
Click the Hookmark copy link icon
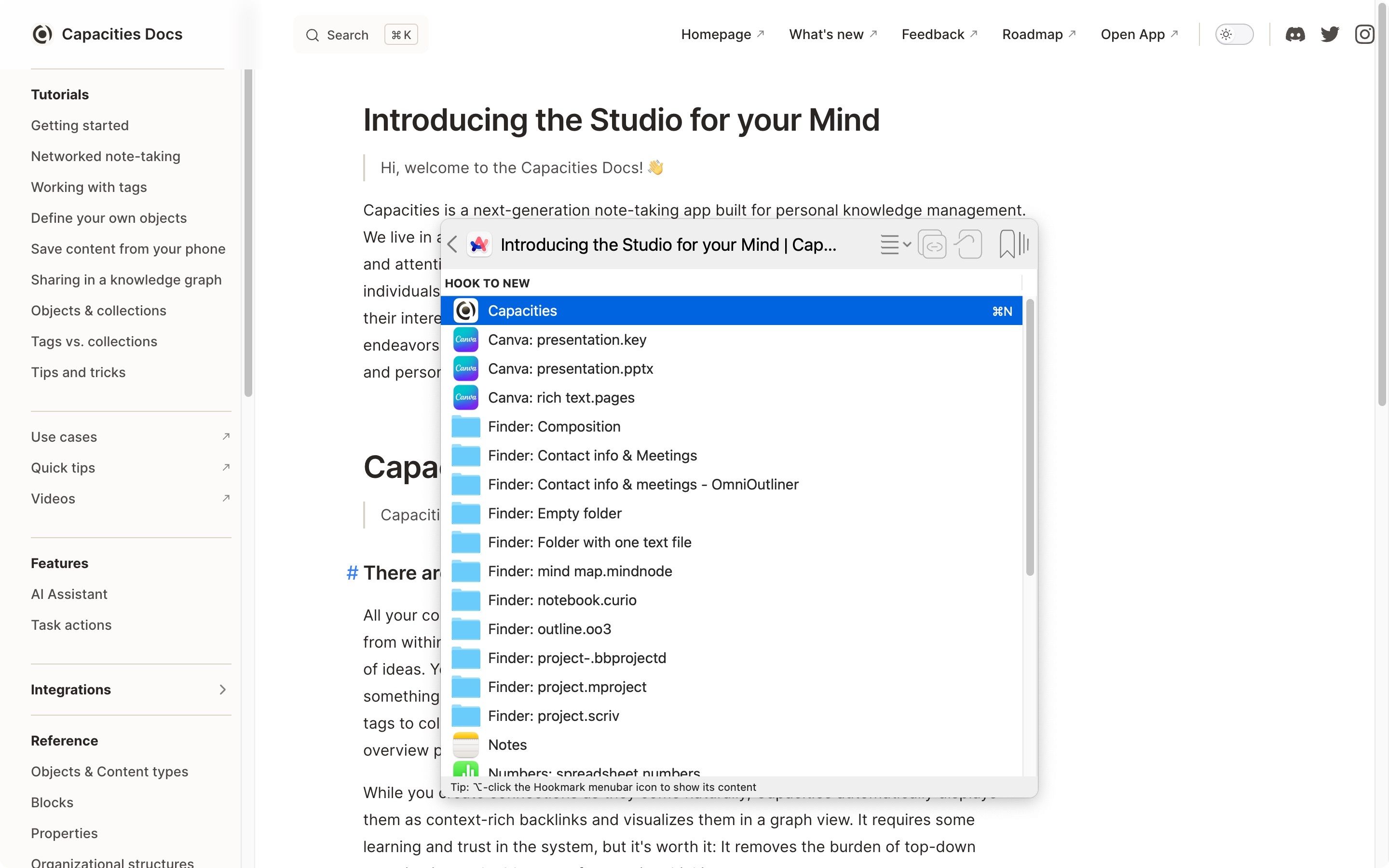932,244
